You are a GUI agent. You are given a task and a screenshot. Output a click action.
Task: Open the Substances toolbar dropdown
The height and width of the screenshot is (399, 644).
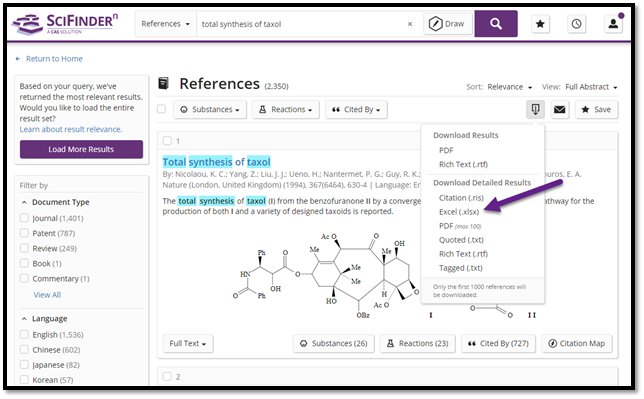pyautogui.click(x=210, y=110)
